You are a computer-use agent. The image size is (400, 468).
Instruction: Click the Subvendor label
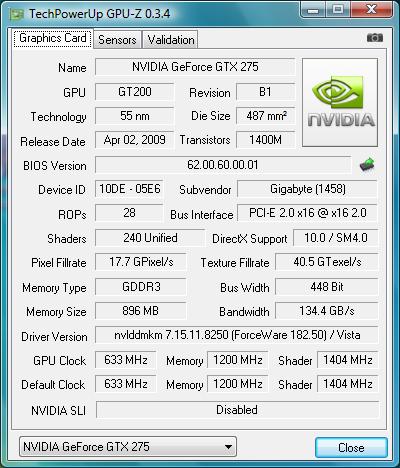click(x=205, y=190)
